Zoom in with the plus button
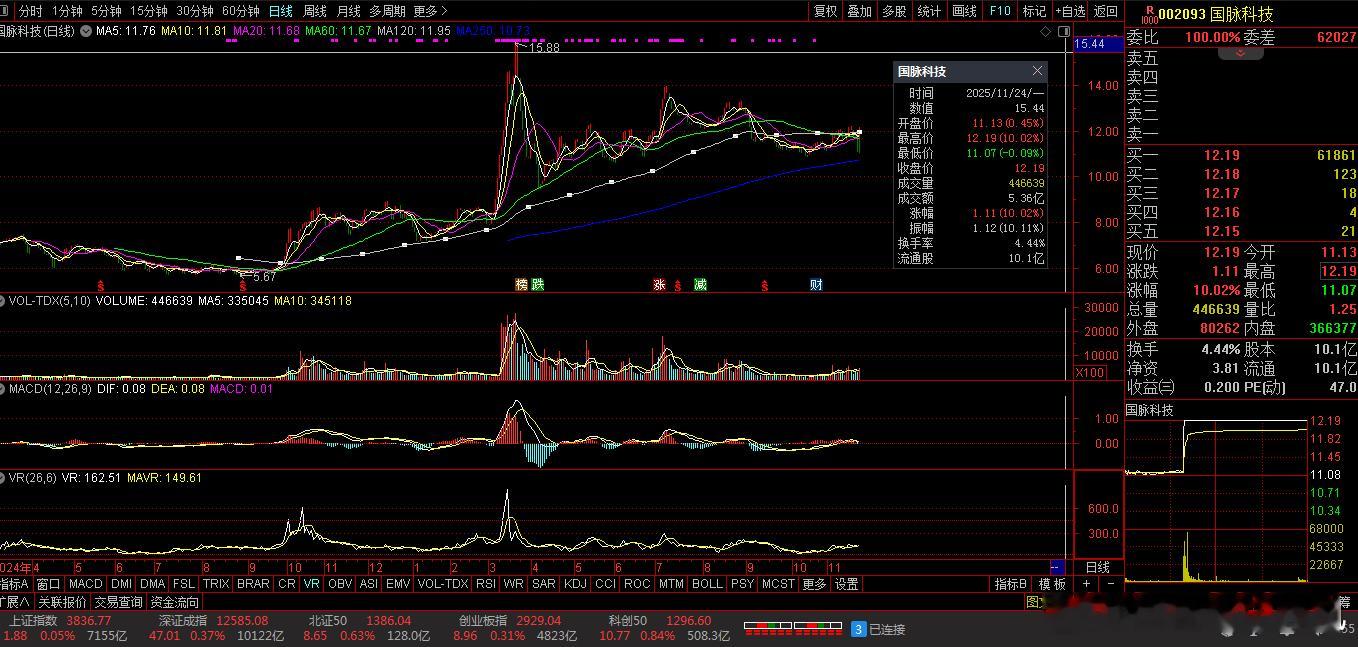Viewport: 1358px width, 647px height. 1086,584
